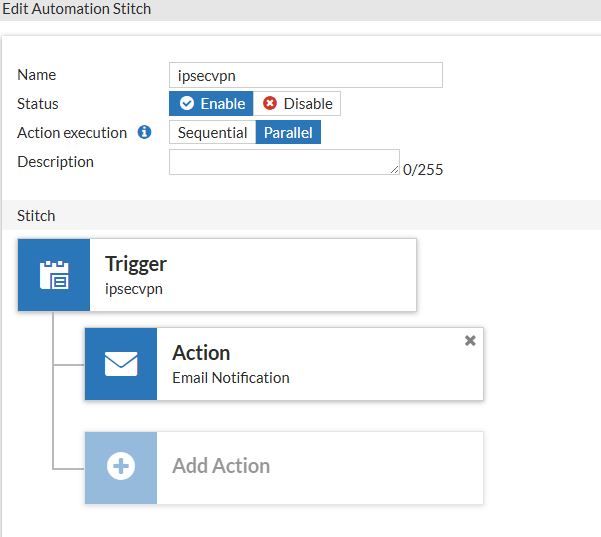Click into the Name input field
Viewport: 601px width, 537px height.
[x=305, y=75]
